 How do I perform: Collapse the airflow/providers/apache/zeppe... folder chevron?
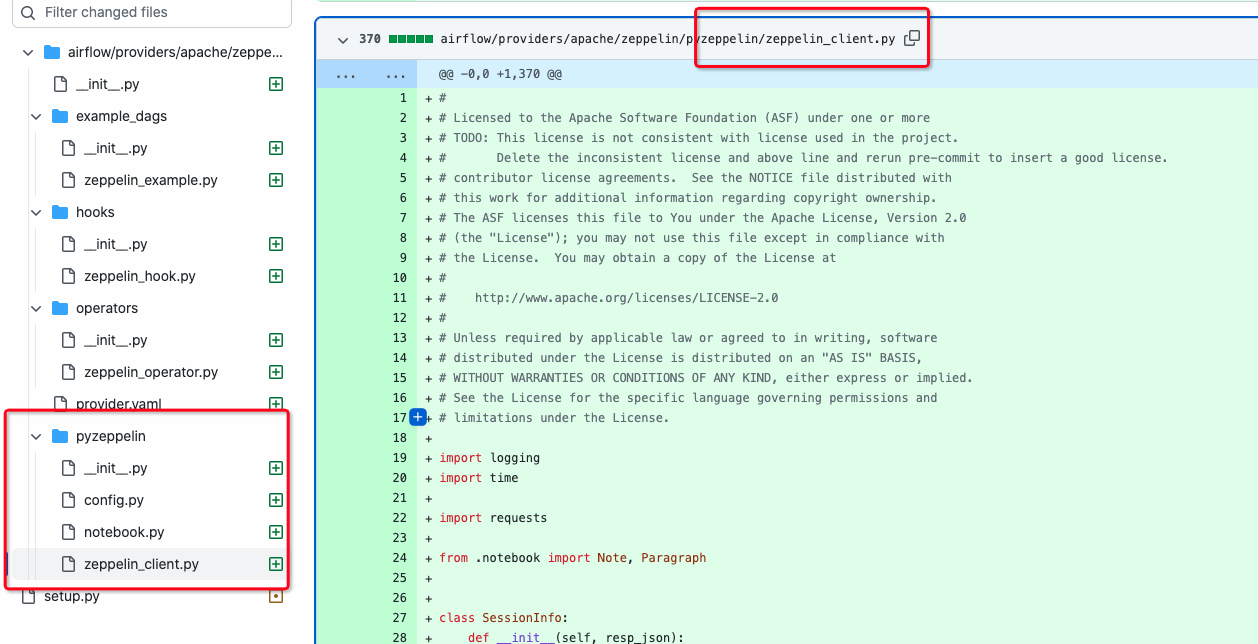(28, 52)
